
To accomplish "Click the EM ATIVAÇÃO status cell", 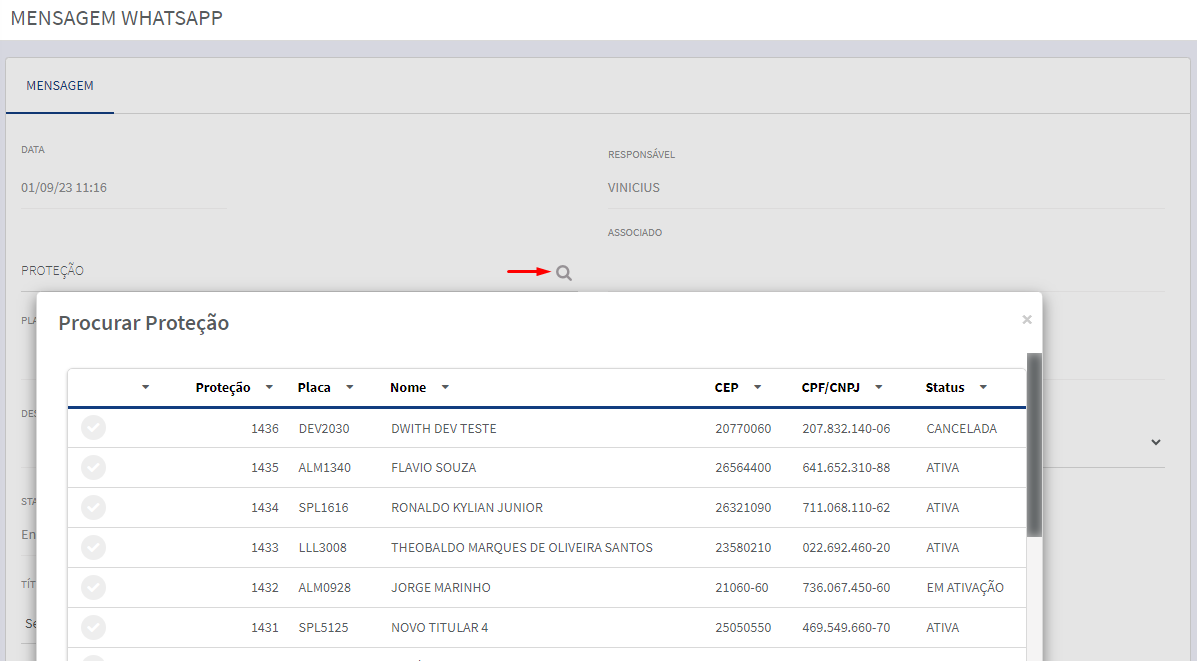I will tap(965, 587).
